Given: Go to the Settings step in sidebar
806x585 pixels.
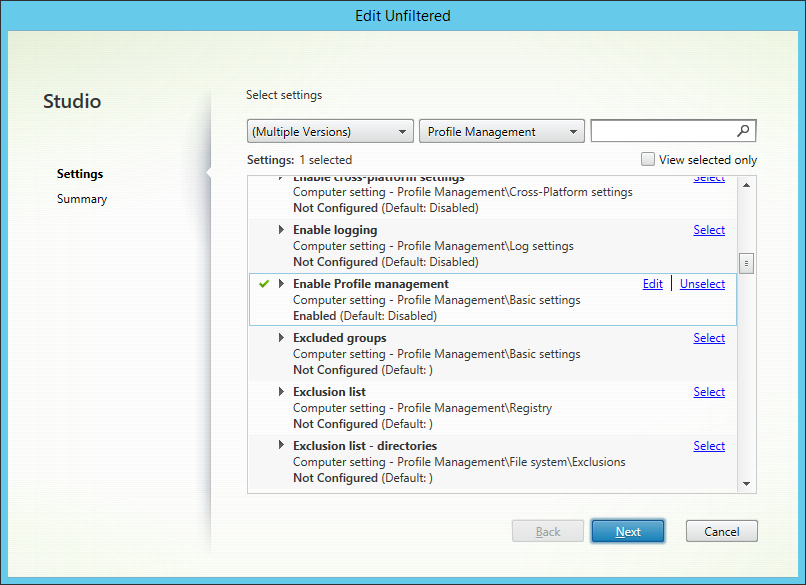Looking at the screenshot, I should (80, 174).
